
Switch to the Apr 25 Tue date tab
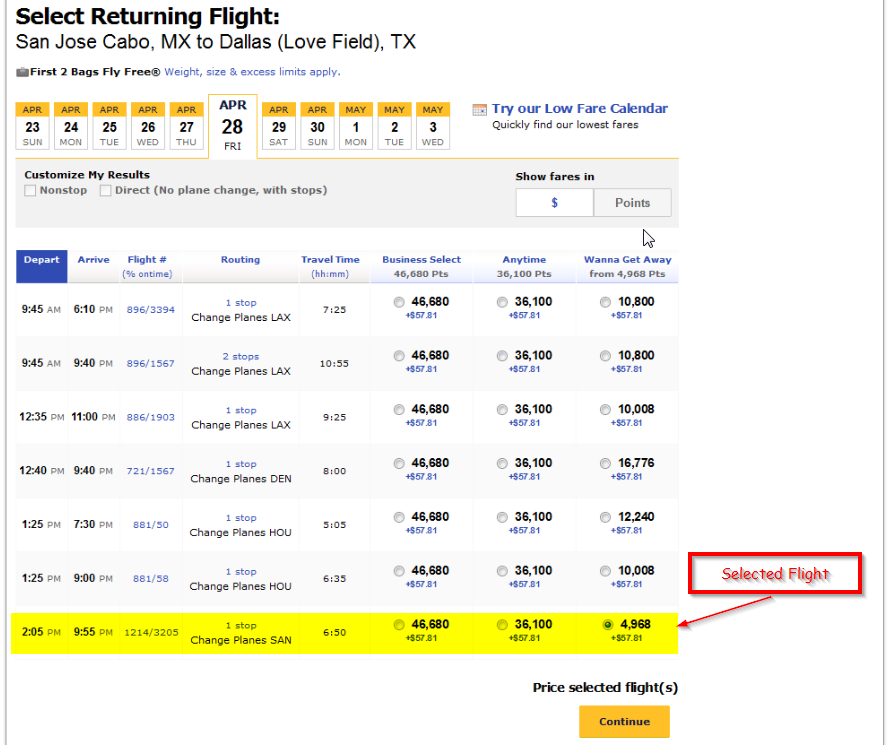[110, 125]
